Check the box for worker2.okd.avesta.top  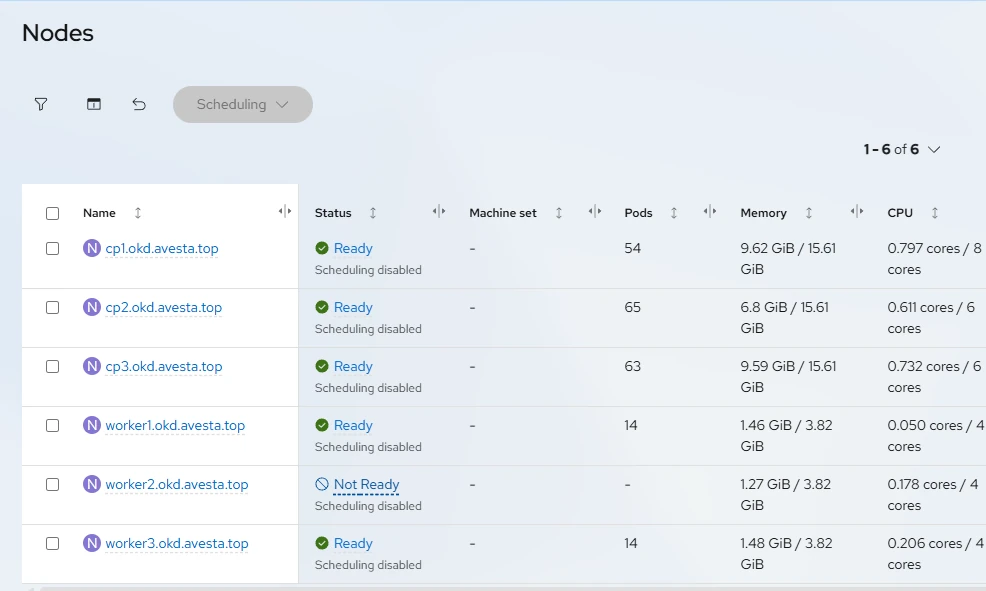(x=52, y=485)
